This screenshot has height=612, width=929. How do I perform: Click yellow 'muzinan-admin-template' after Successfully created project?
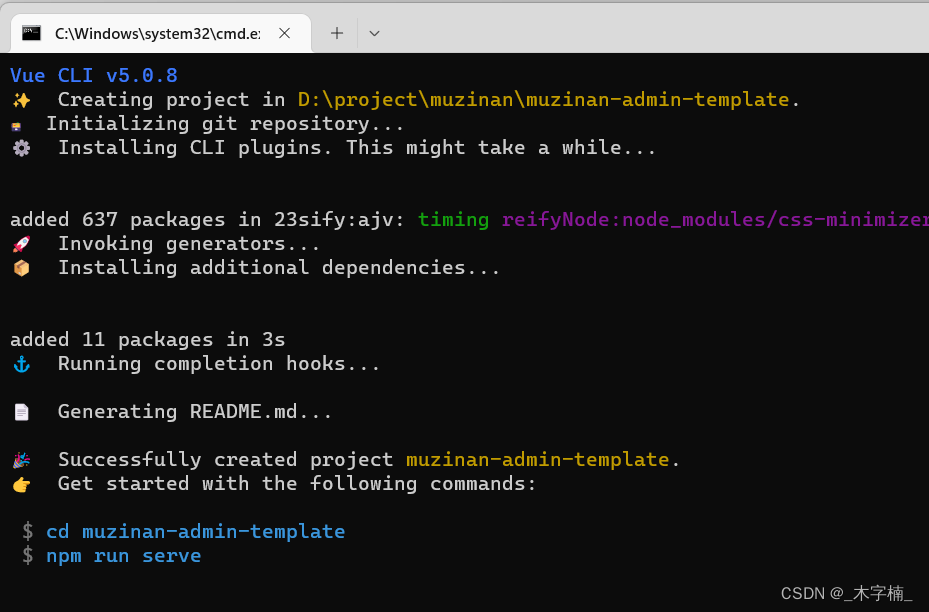click(538, 459)
